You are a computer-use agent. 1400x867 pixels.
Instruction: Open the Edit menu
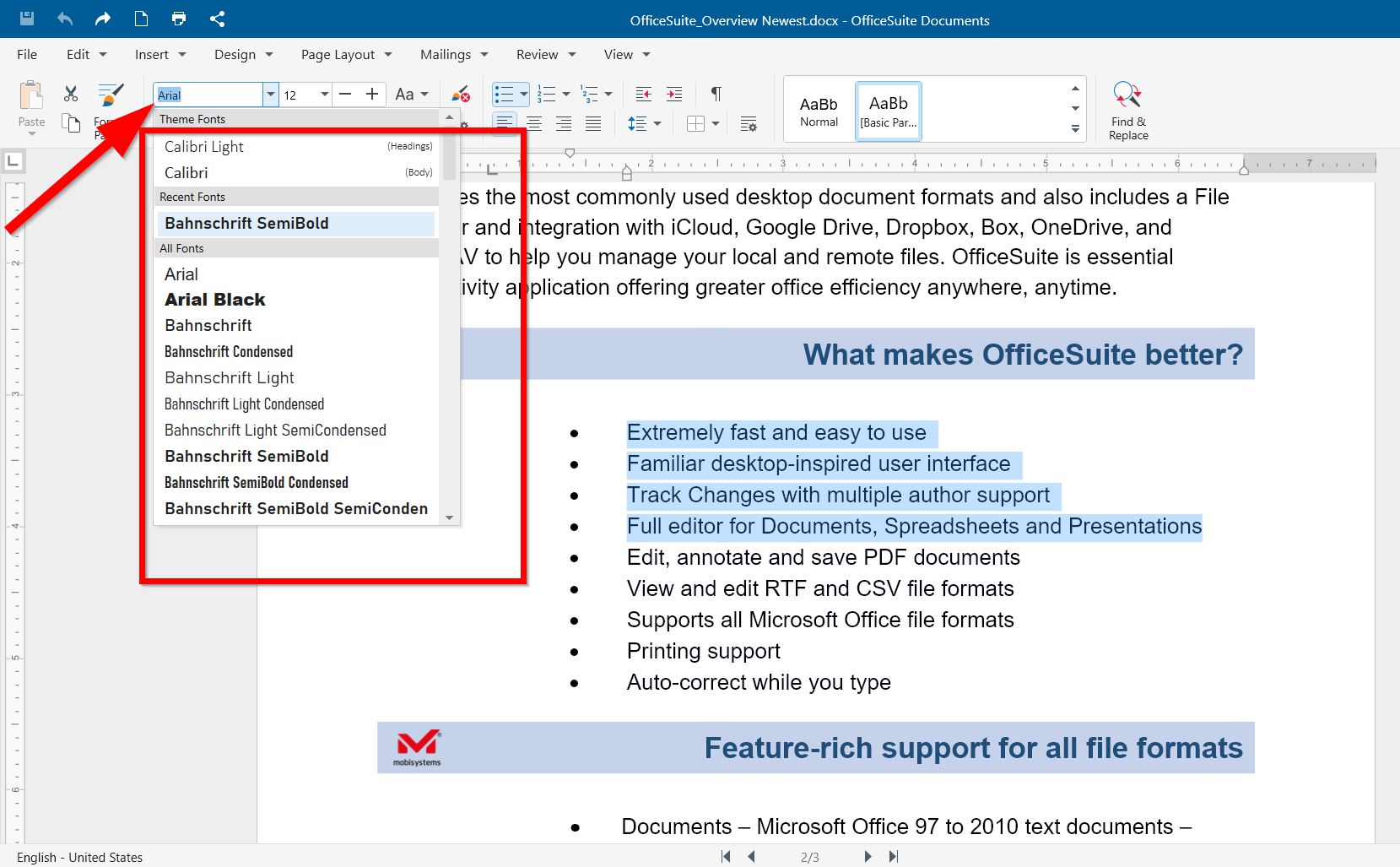click(x=86, y=54)
